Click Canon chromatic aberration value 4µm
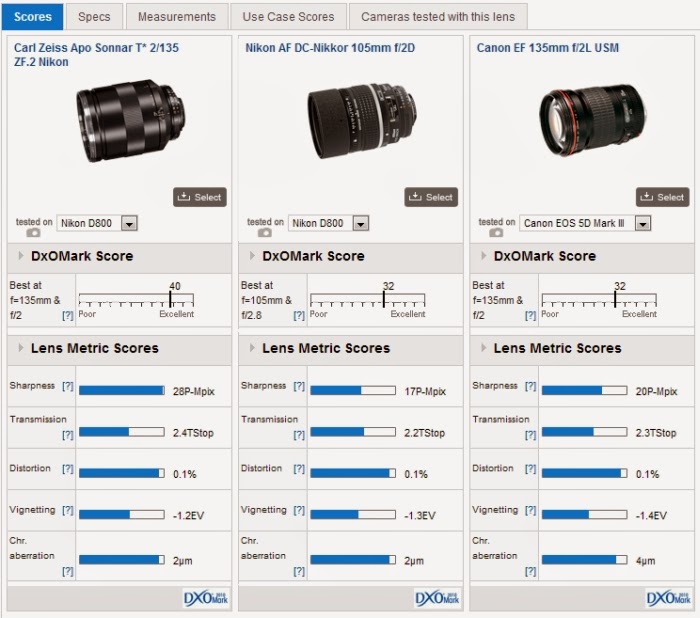700x618 pixels. (646, 561)
